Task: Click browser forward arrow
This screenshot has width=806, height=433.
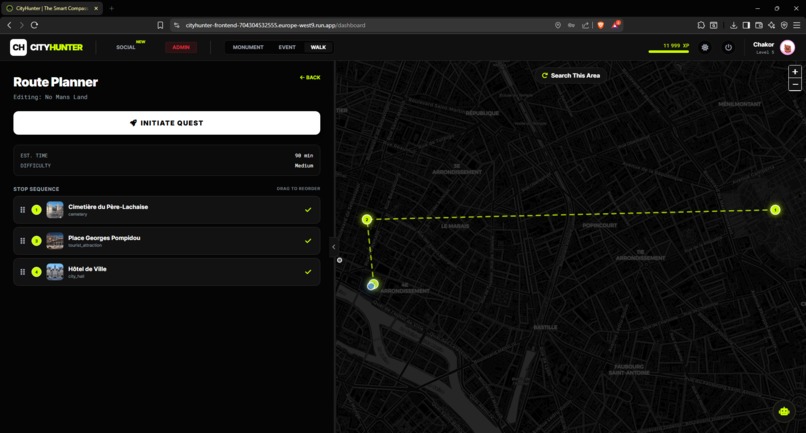Action: tap(22, 25)
